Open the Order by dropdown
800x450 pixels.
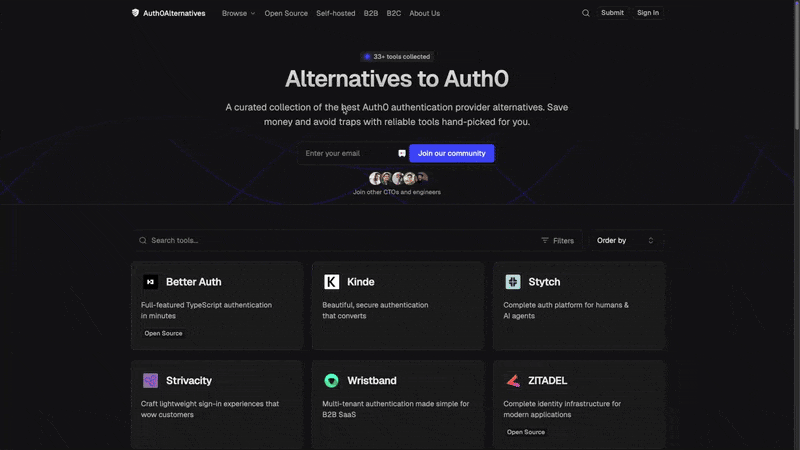(626, 240)
